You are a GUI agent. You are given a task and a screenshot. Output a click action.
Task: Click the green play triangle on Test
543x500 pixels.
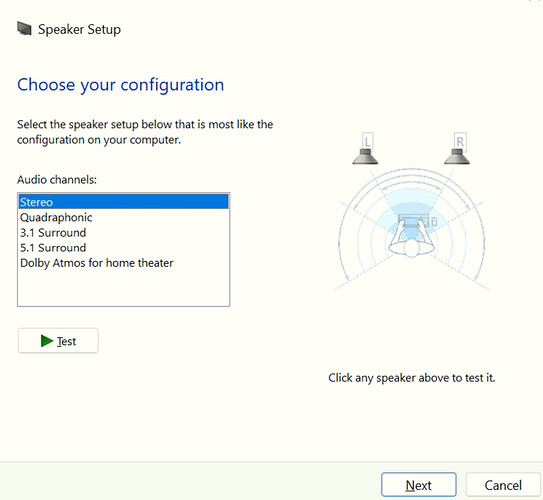tap(47, 341)
